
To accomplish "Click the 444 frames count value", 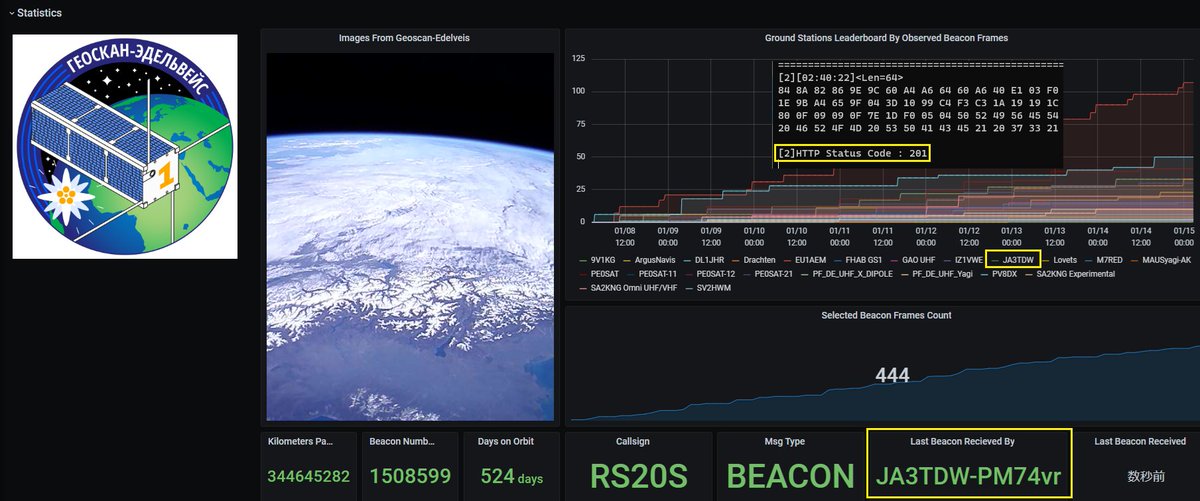I will [x=892, y=375].
